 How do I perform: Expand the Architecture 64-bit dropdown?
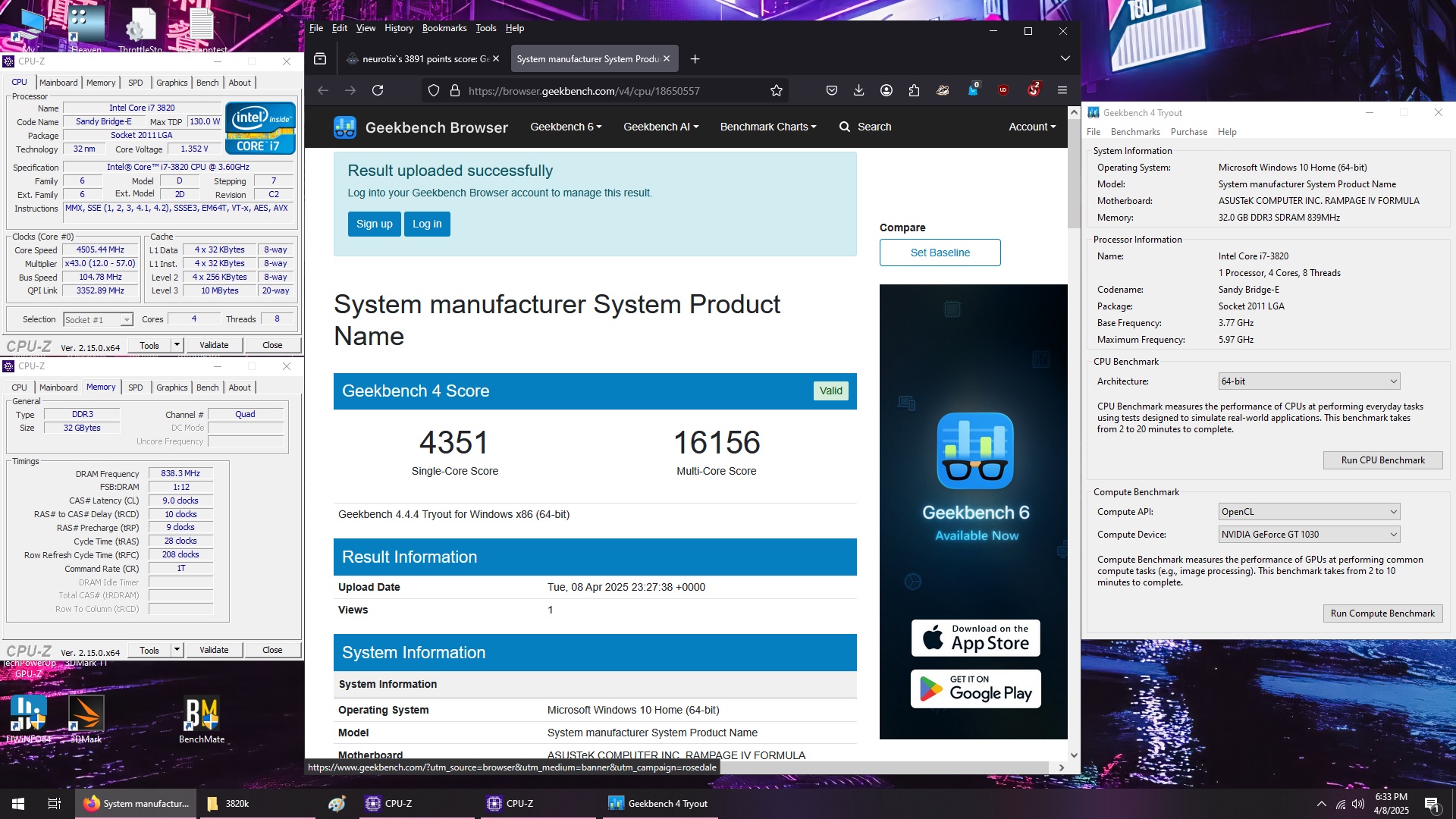[x=1309, y=381]
